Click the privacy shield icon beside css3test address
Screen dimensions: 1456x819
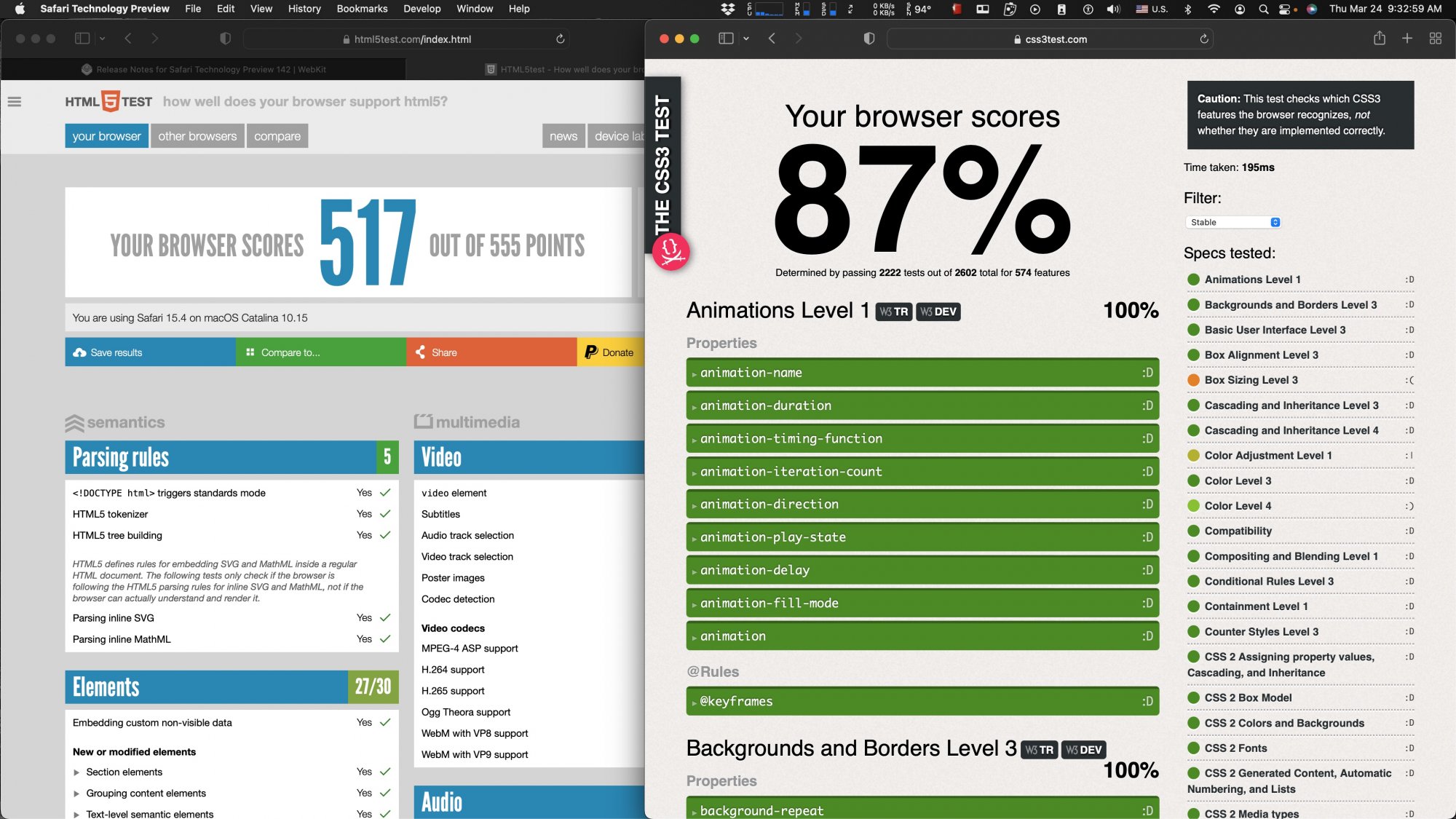pos(869,39)
